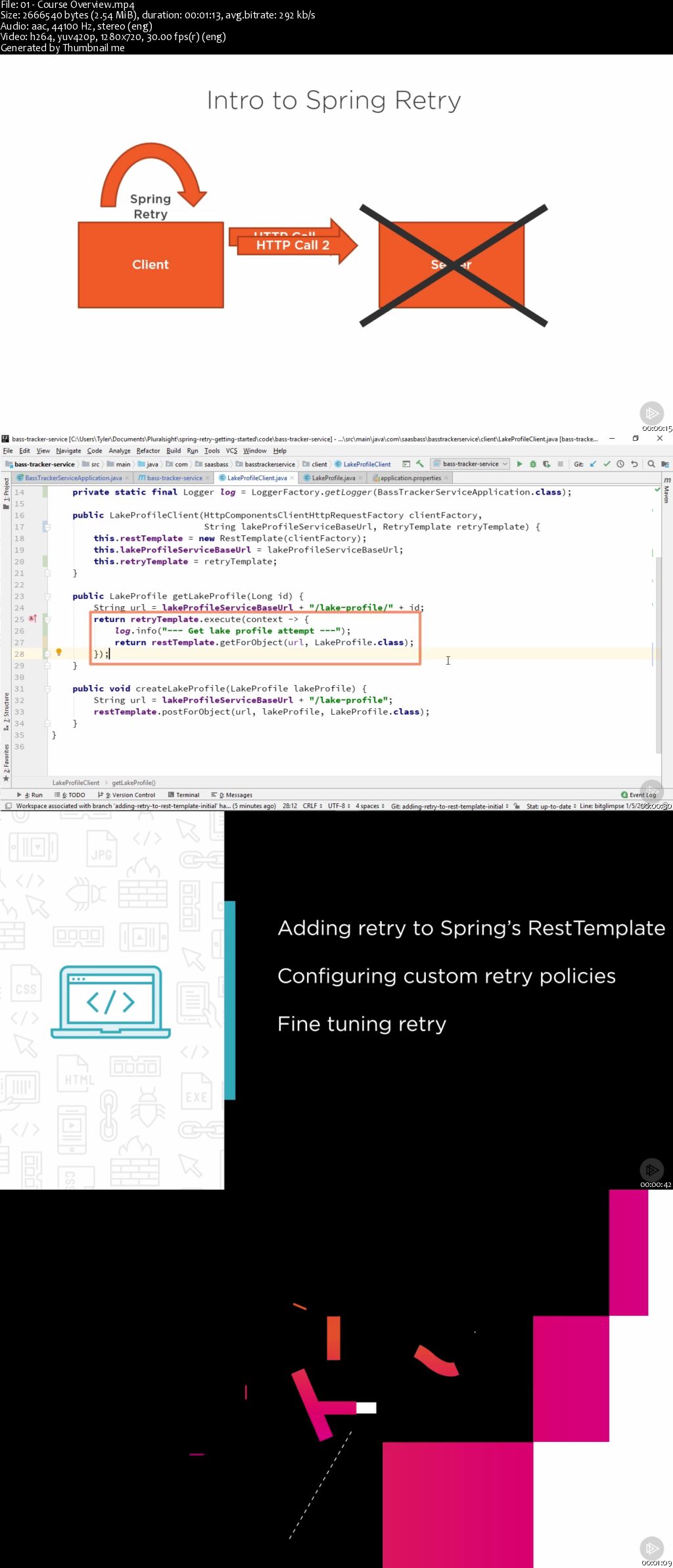
Task: Click getLakeProfile() in editor breadcrumb
Action: [133, 782]
